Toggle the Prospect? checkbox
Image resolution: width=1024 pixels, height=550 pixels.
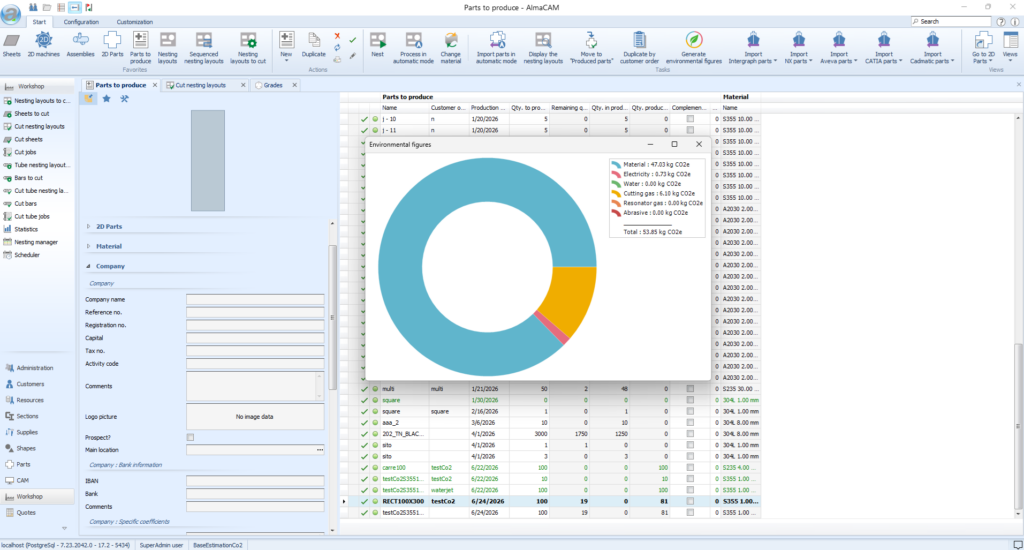tap(190, 438)
